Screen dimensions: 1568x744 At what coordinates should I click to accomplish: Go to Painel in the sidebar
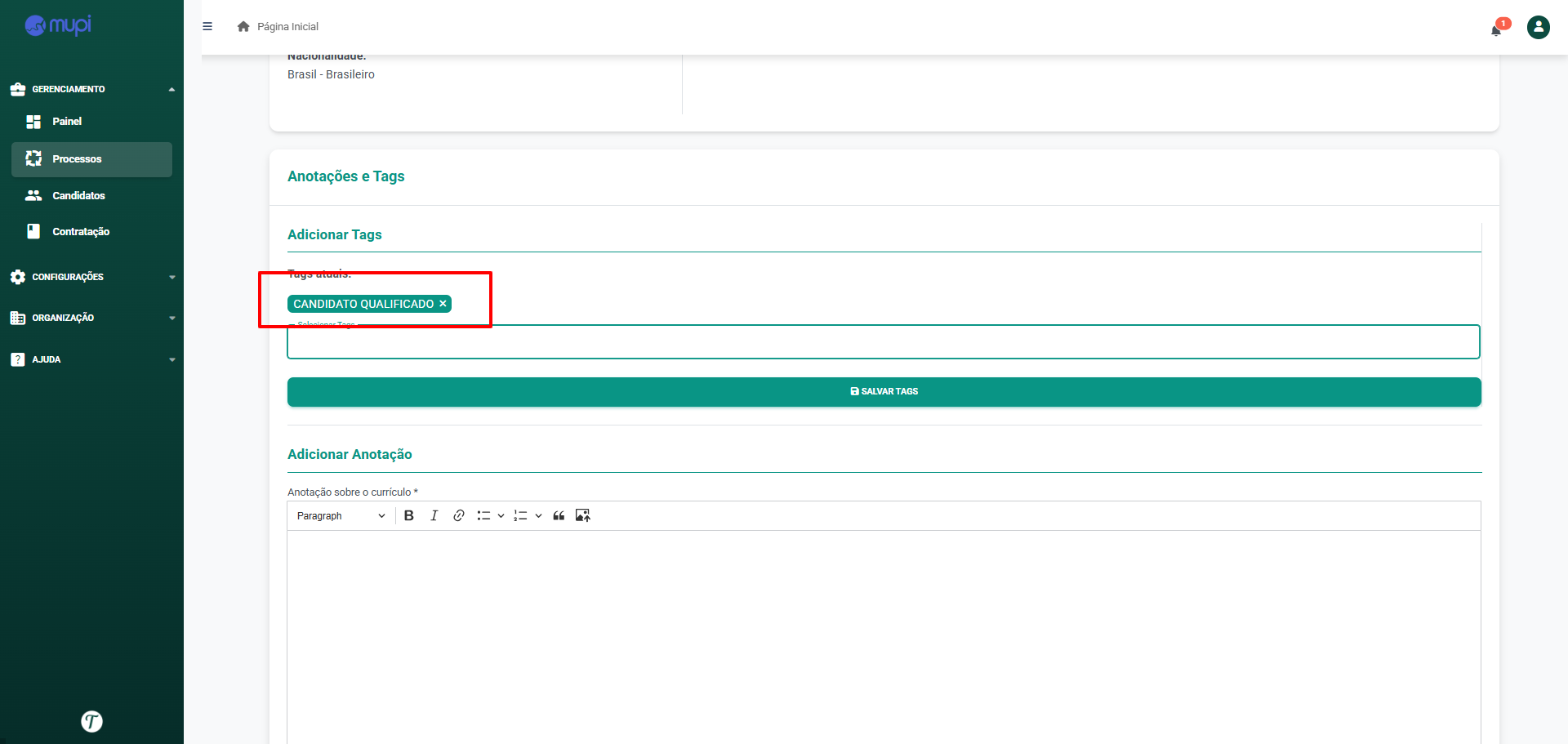pyautogui.click(x=67, y=121)
